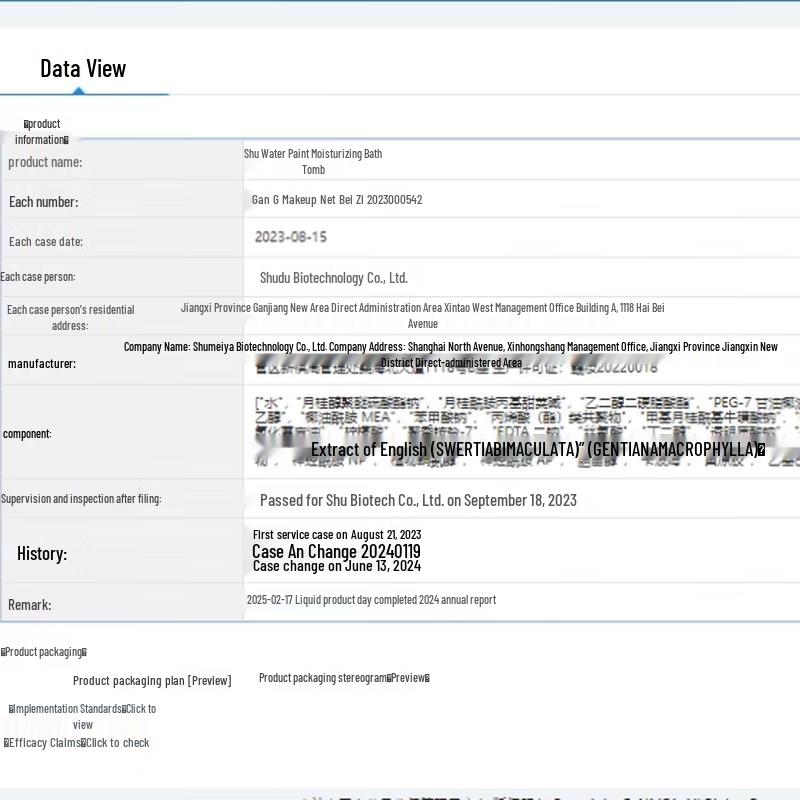Click Case change on June 13, 2024 entry

pos(337,566)
